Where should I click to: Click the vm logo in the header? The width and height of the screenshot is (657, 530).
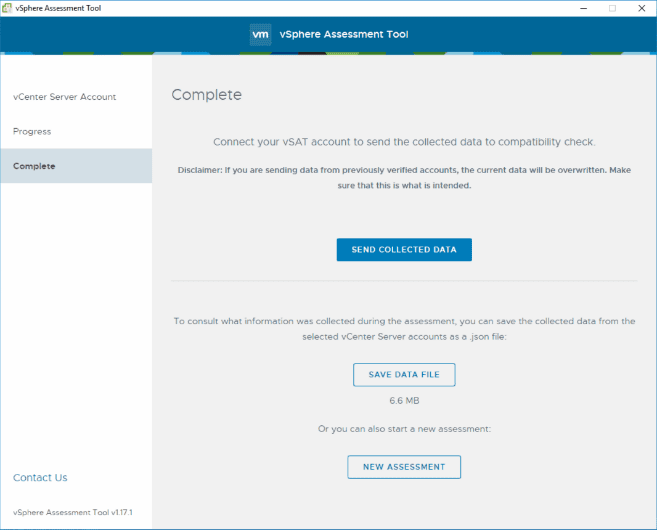pyautogui.click(x=260, y=35)
